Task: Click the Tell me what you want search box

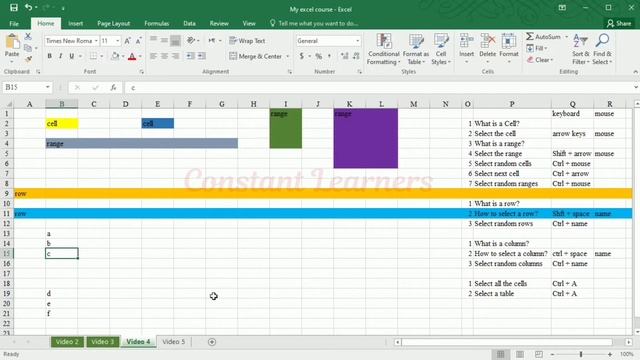Action: point(314,23)
